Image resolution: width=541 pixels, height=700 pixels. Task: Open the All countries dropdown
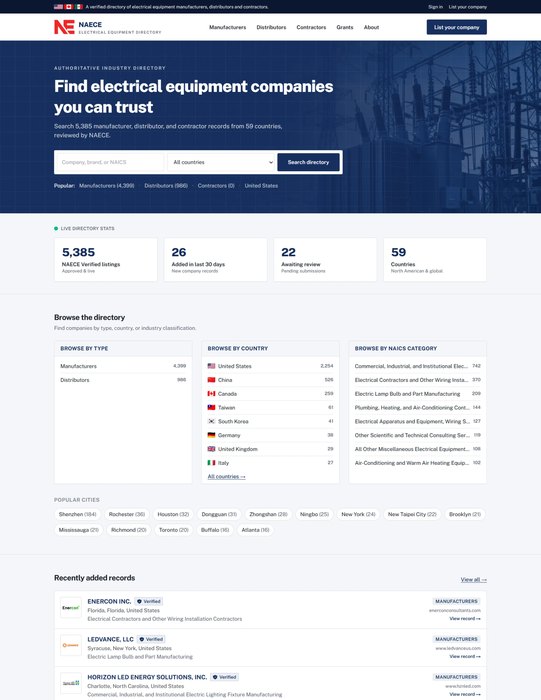tap(221, 162)
